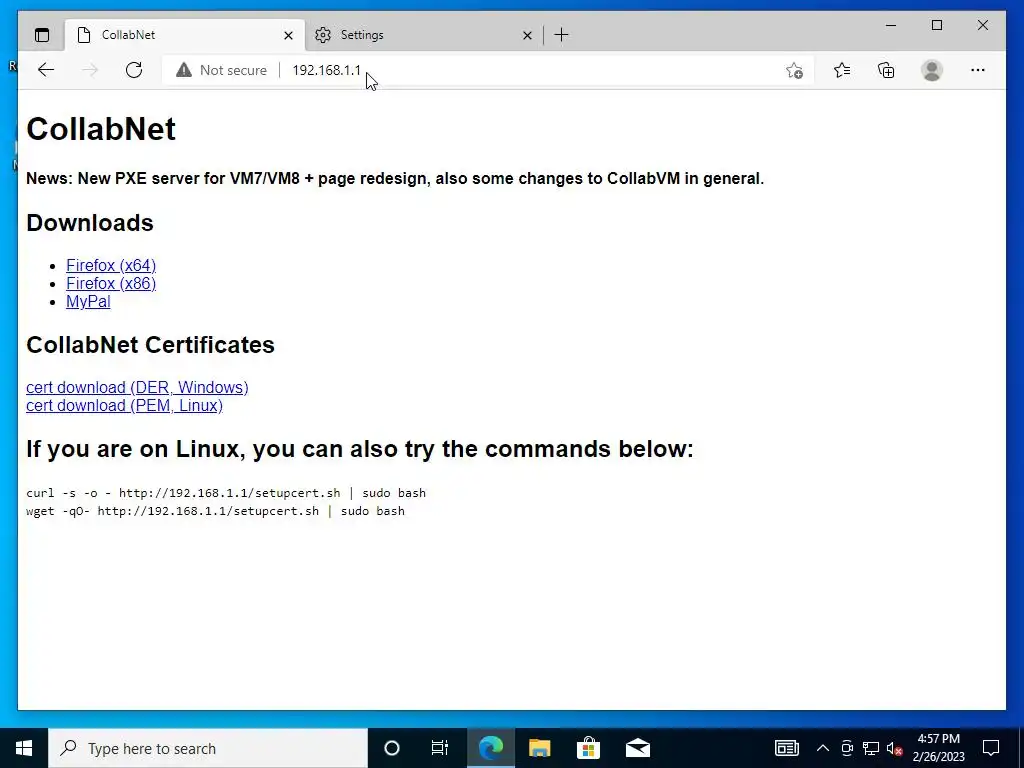Maximize the Edge window
Image resolution: width=1024 pixels, height=768 pixels.
point(937,25)
